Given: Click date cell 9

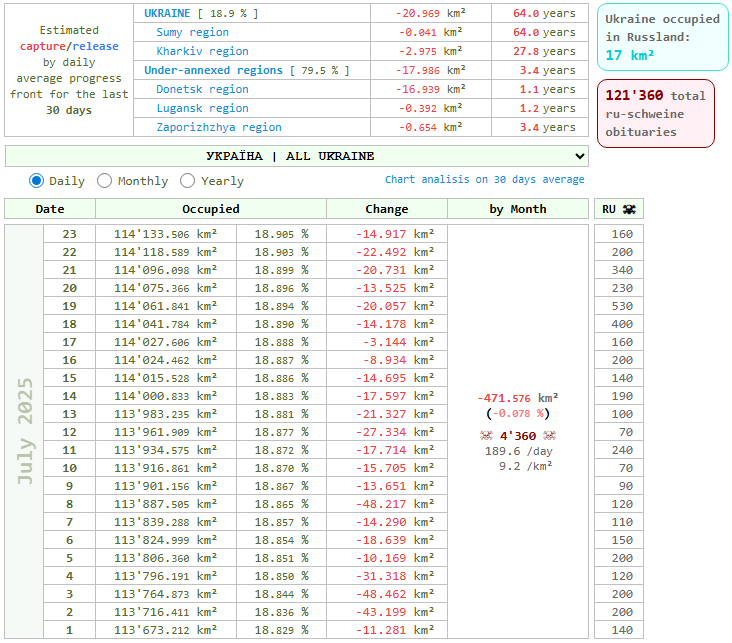Looking at the screenshot, I should [69, 486].
